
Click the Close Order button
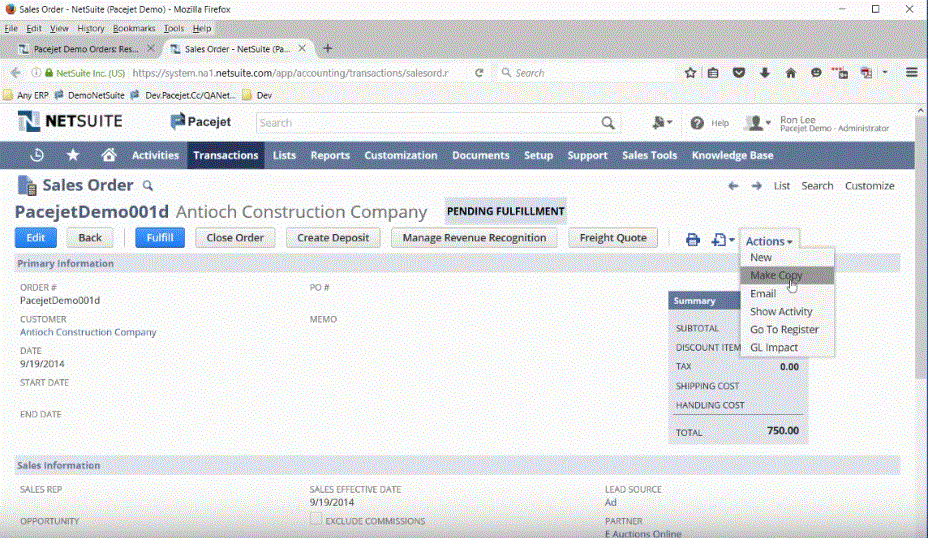click(x=235, y=237)
